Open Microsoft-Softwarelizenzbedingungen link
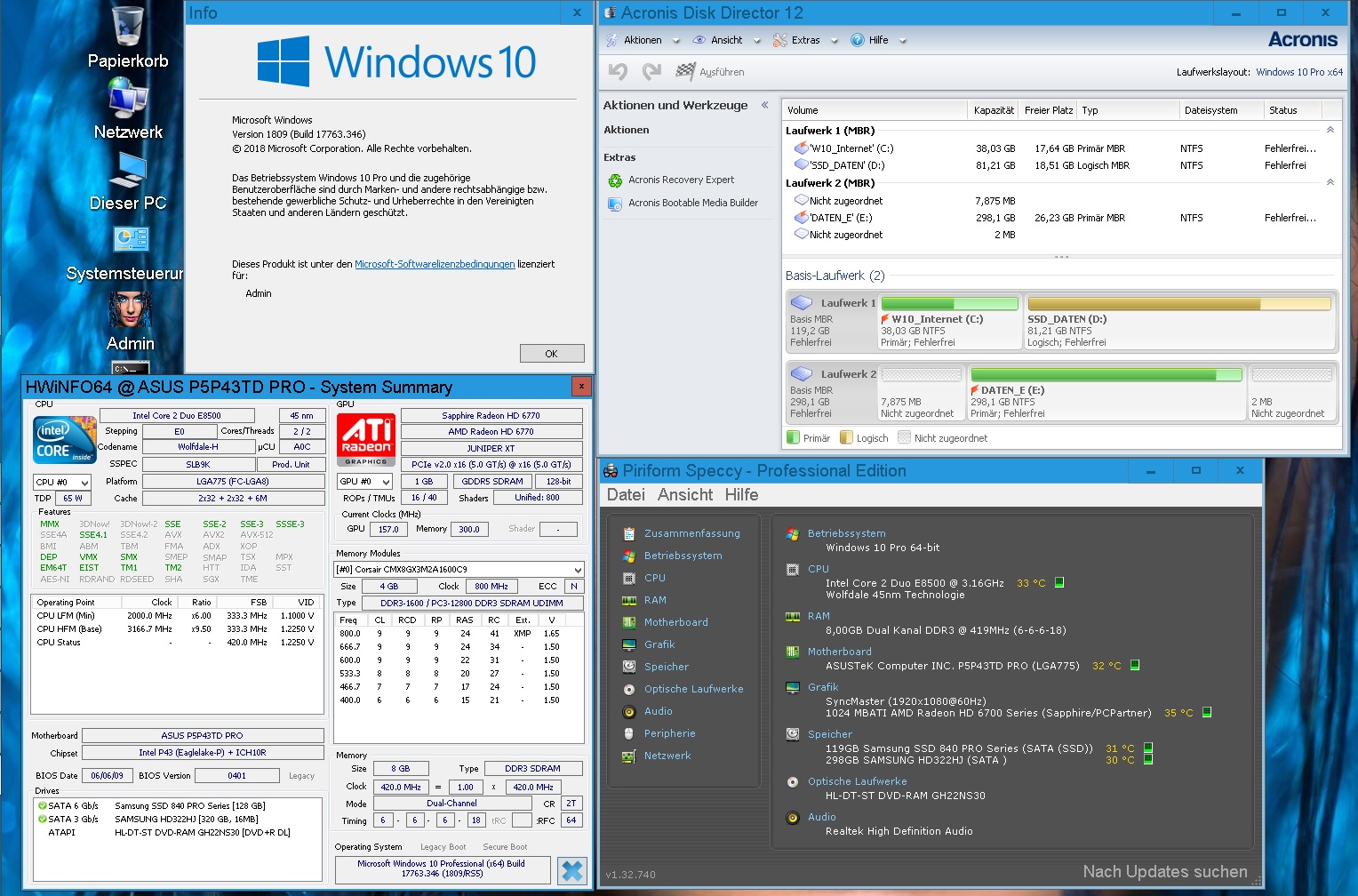Screen dimensions: 1358x896 [x=435, y=264]
